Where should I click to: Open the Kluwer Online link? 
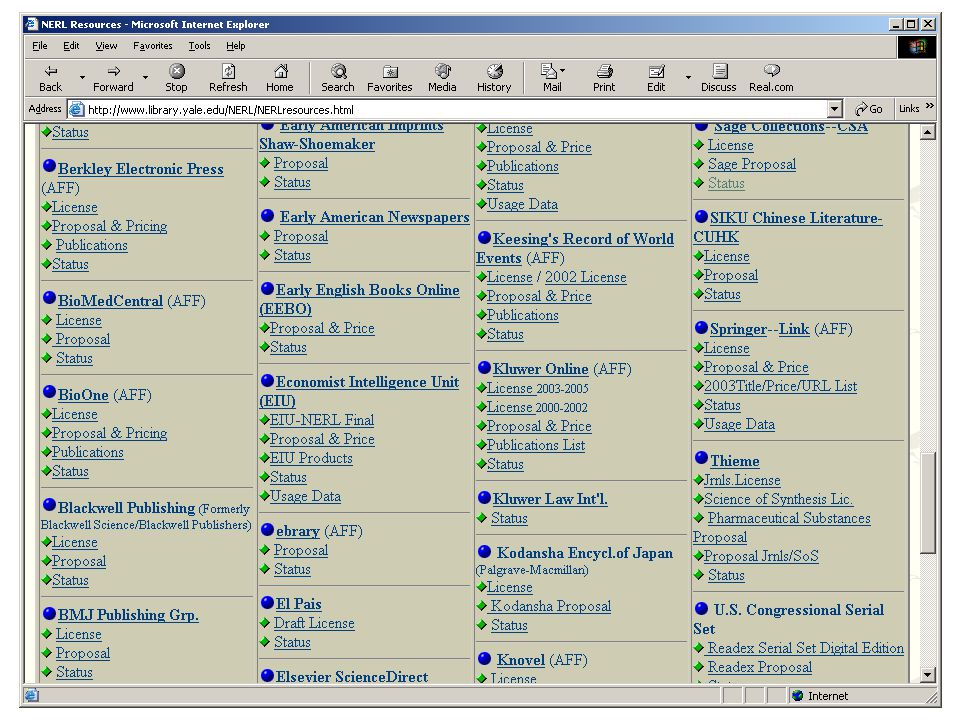coord(541,369)
